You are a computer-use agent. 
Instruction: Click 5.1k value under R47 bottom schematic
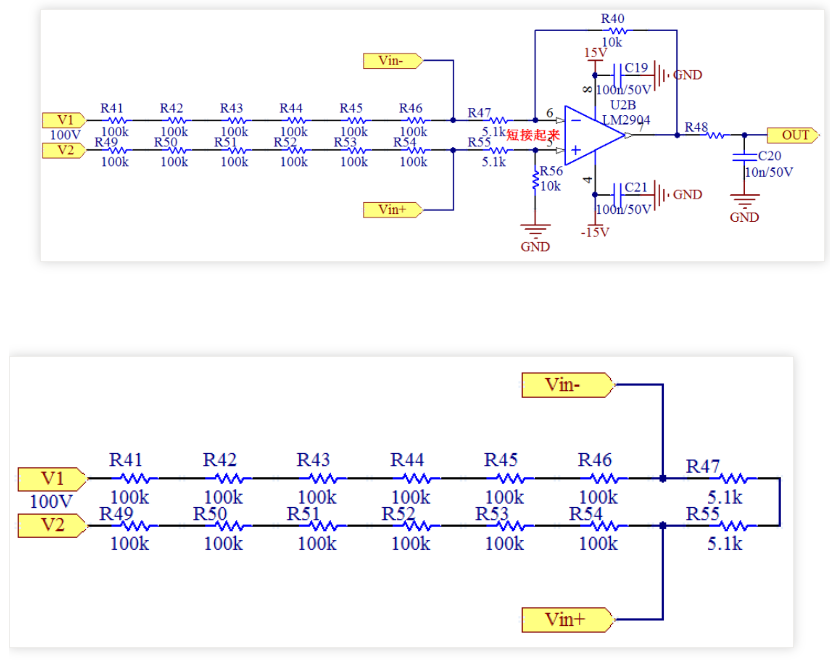[725, 498]
